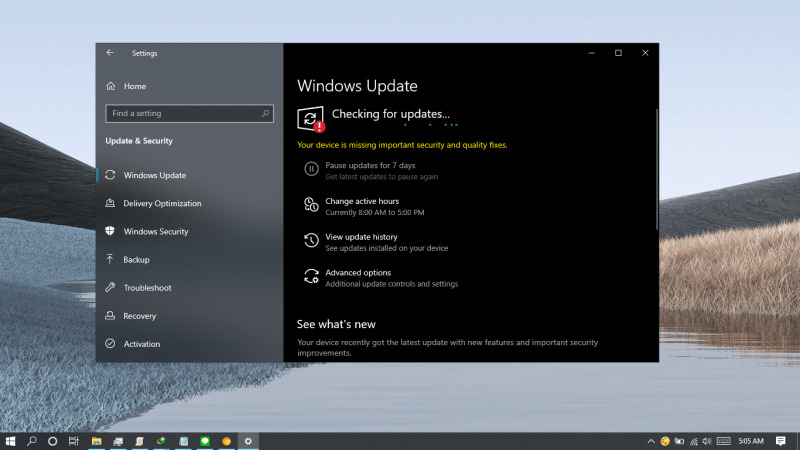Viewport: 800px width, 450px height.
Task: Click the 5:05 AM taskbar clock
Action: (x=751, y=441)
